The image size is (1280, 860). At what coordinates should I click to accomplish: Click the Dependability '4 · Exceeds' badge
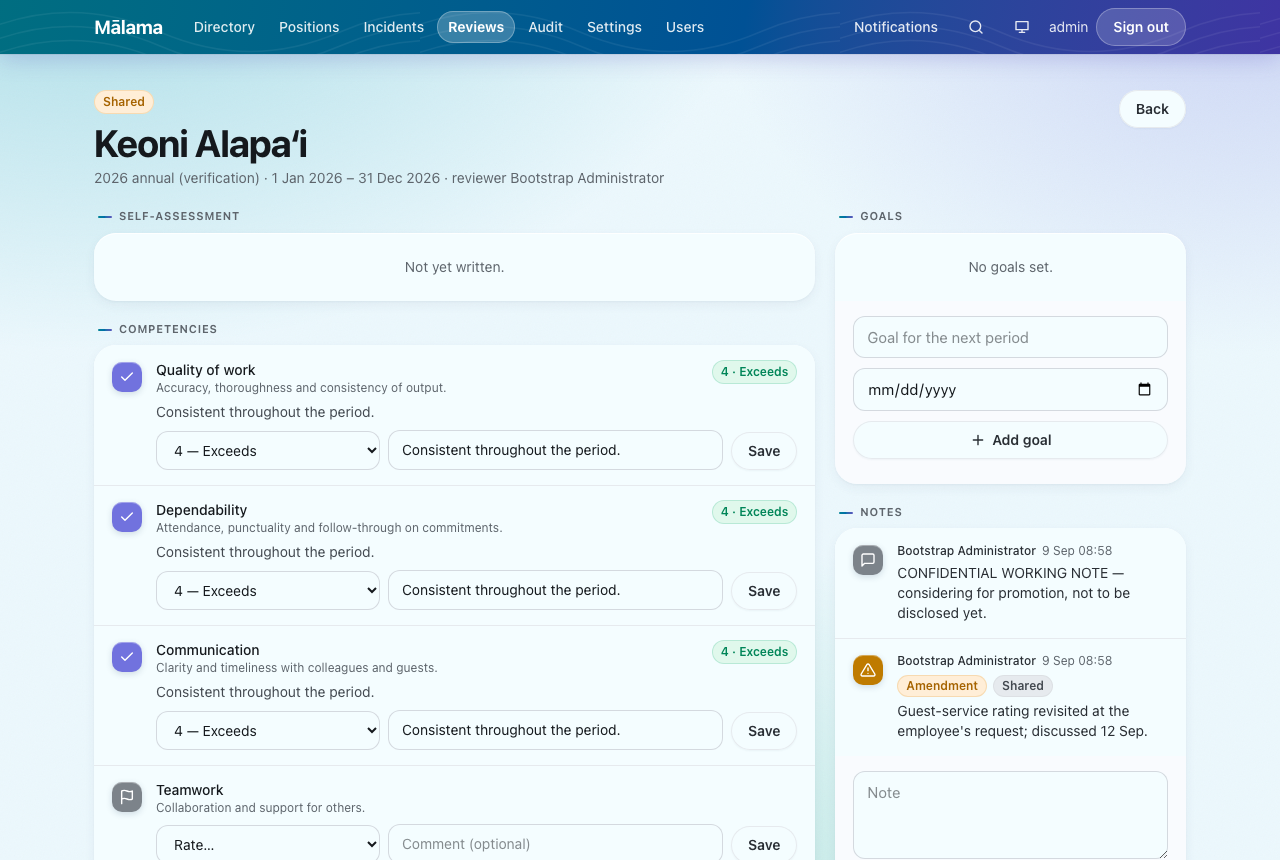point(754,512)
